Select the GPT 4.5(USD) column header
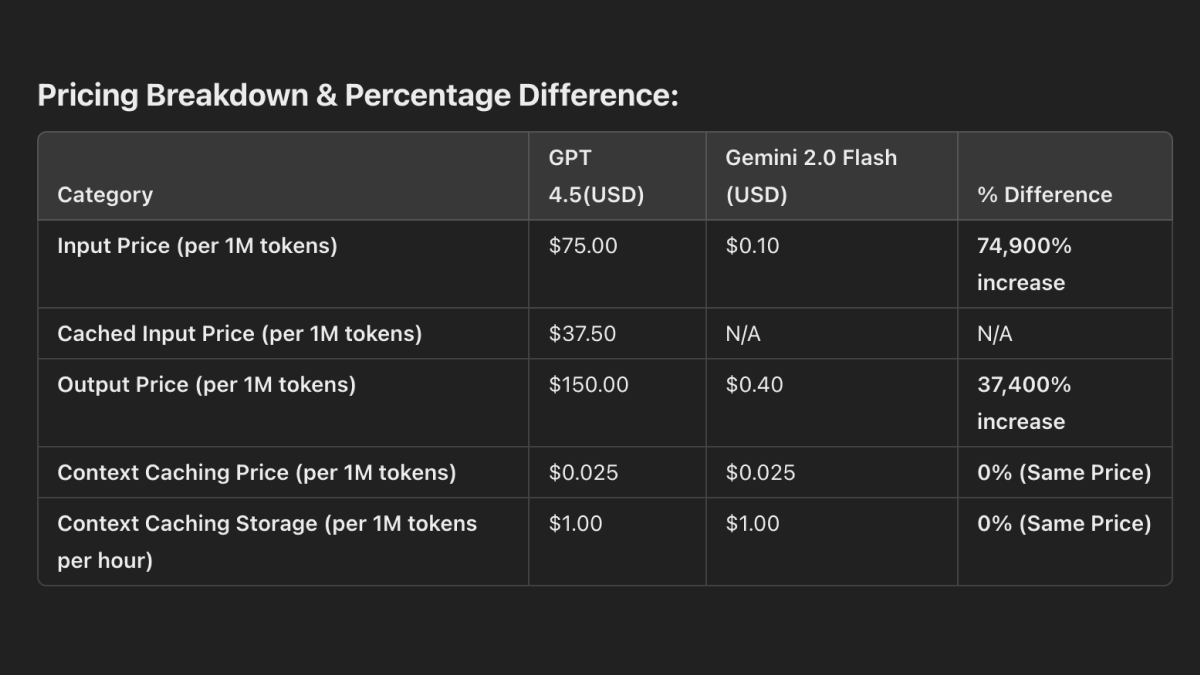This screenshot has height=675, width=1200. click(x=596, y=176)
